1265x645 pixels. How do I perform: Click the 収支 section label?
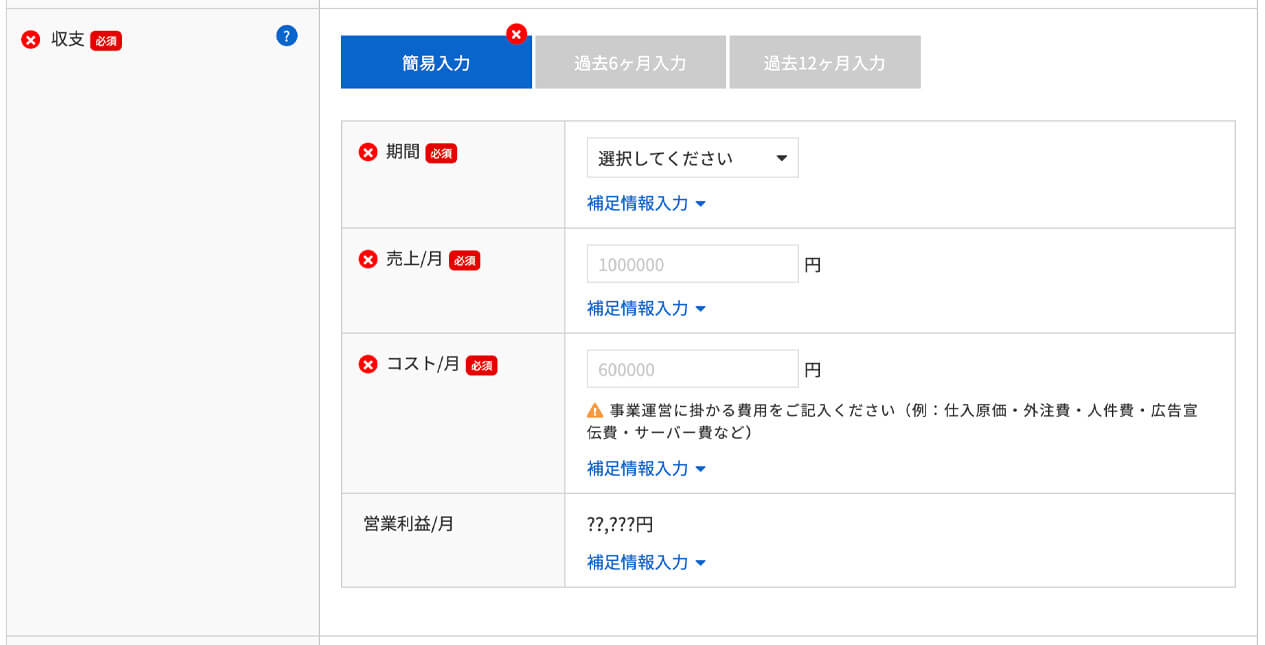click(x=68, y=40)
